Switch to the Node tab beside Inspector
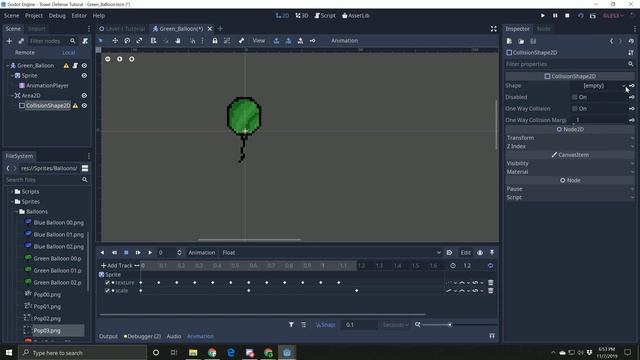This screenshot has height=360, width=640. (x=543, y=29)
